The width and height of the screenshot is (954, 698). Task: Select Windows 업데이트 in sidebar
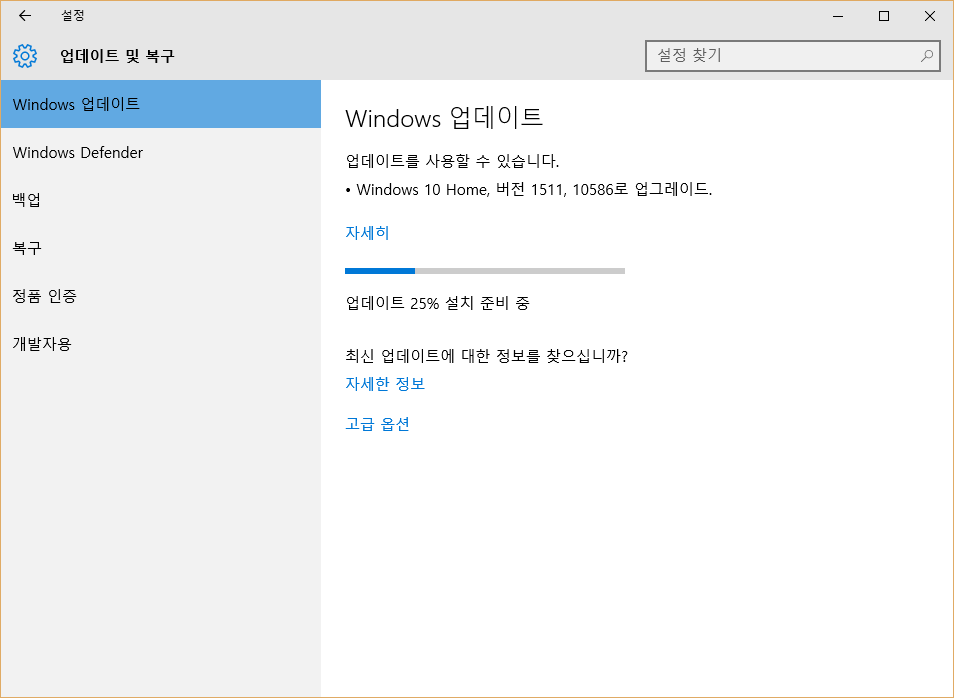(161, 104)
